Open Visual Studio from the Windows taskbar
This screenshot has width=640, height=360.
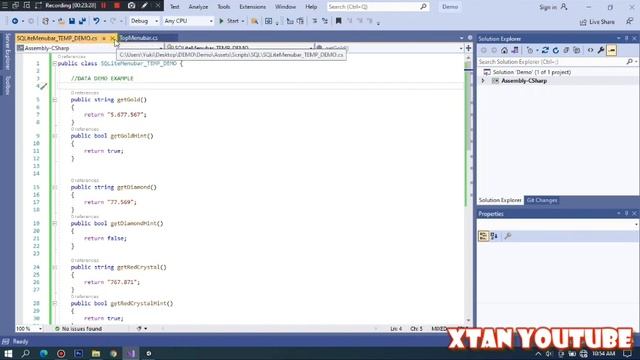(x=131, y=353)
